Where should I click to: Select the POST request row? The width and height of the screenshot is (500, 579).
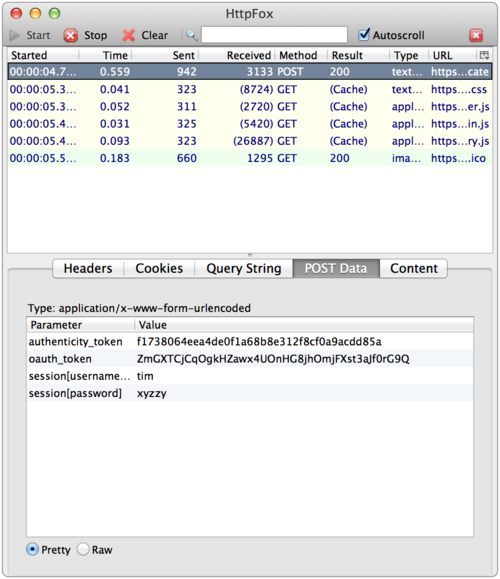pos(250,72)
